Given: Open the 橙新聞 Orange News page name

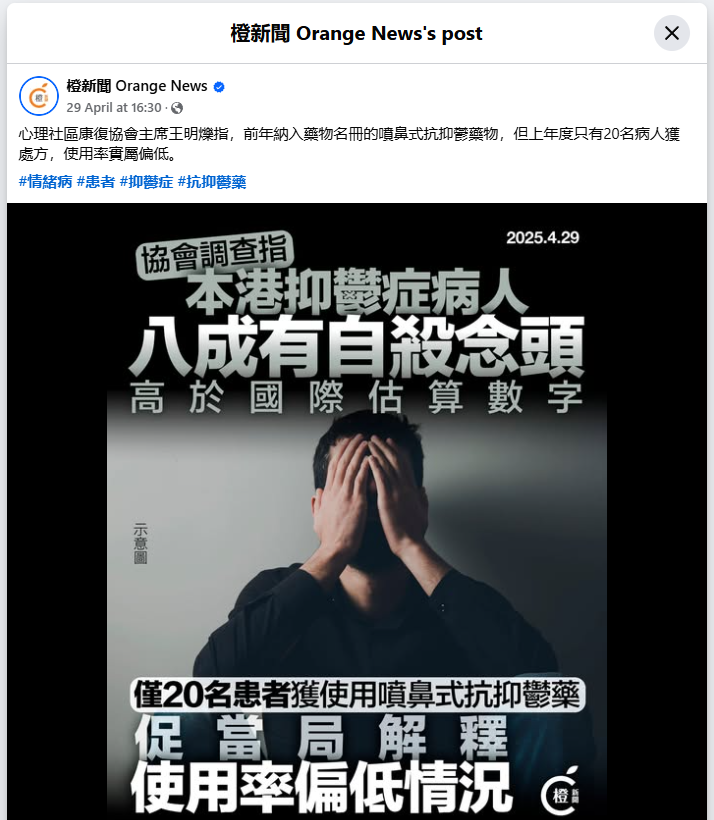Looking at the screenshot, I should pos(137,86).
